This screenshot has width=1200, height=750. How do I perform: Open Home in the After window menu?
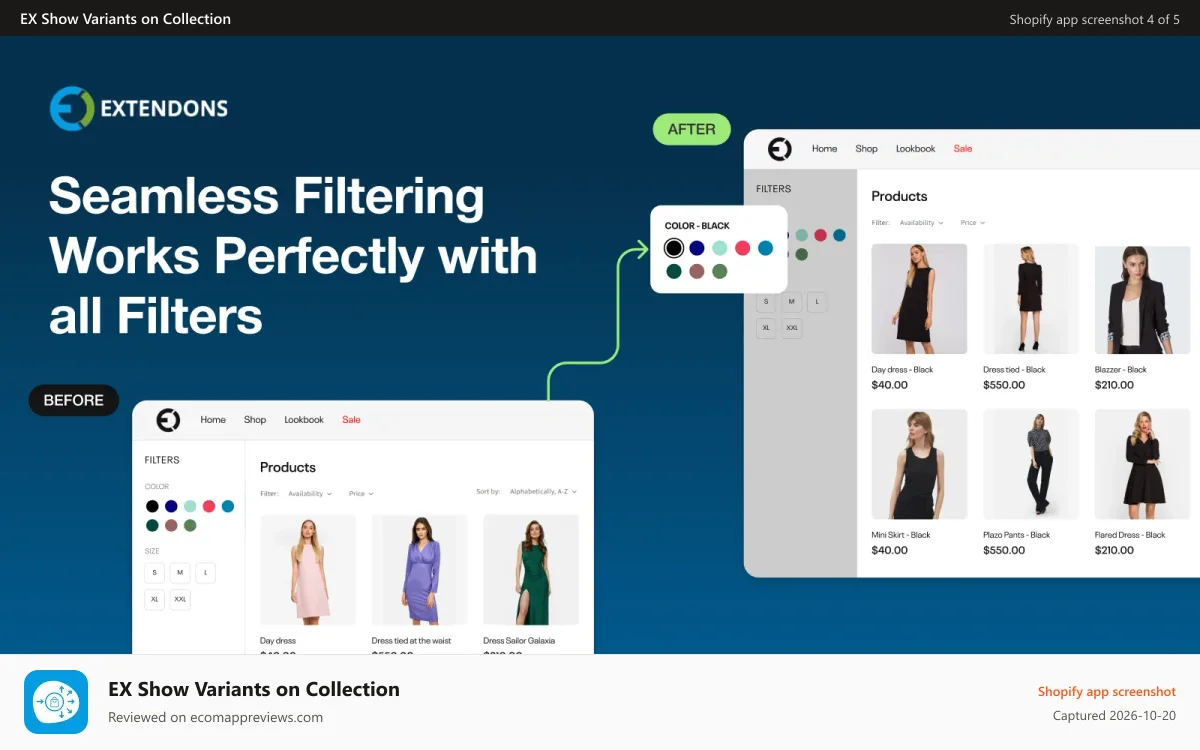[x=824, y=149]
